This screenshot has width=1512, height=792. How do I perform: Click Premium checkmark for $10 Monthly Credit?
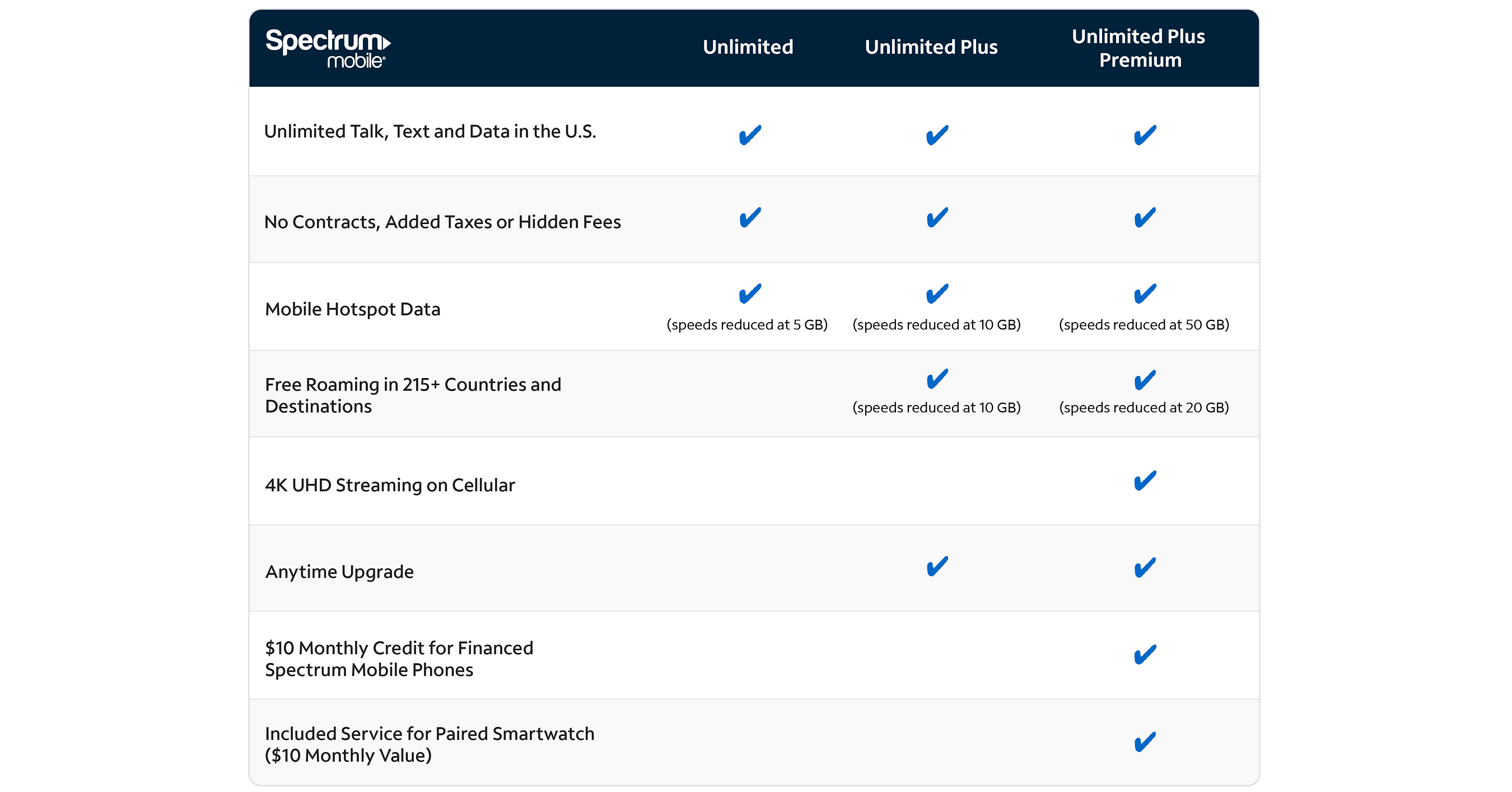[1145, 655]
